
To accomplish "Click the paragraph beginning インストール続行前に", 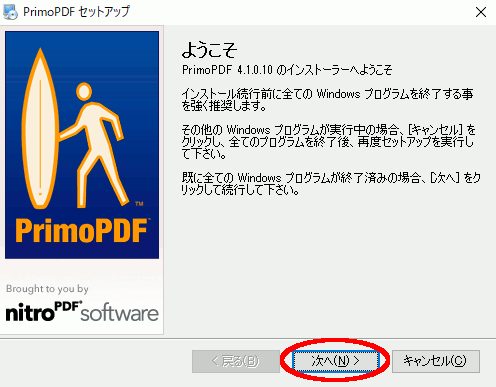I will pyautogui.click(x=327, y=100).
